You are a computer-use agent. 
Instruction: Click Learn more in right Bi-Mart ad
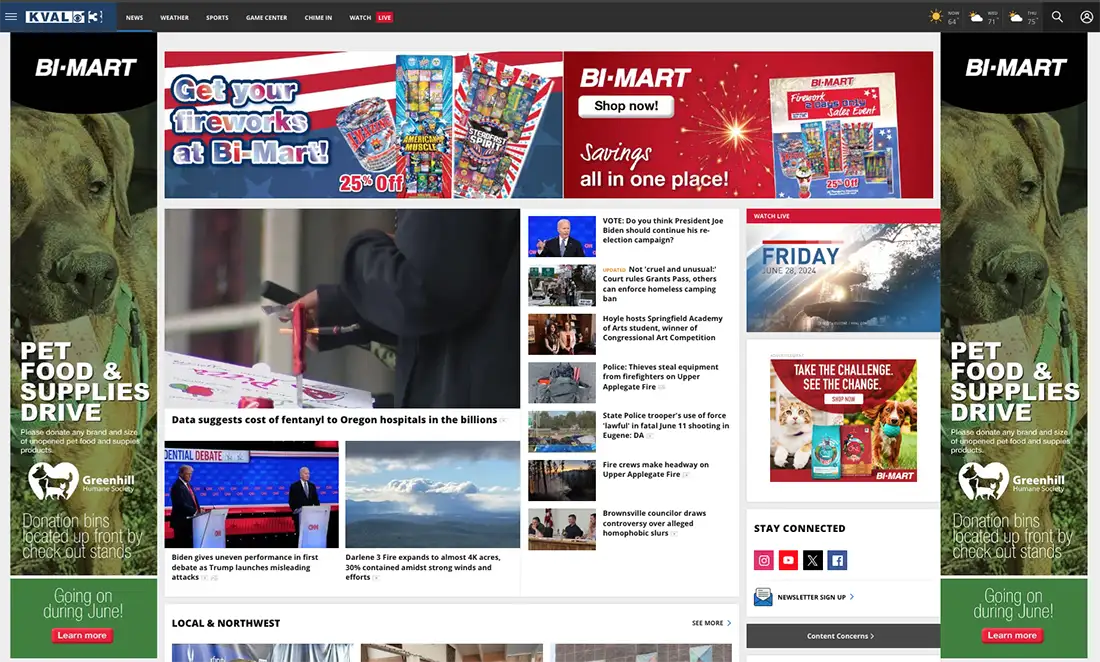pos(1012,635)
